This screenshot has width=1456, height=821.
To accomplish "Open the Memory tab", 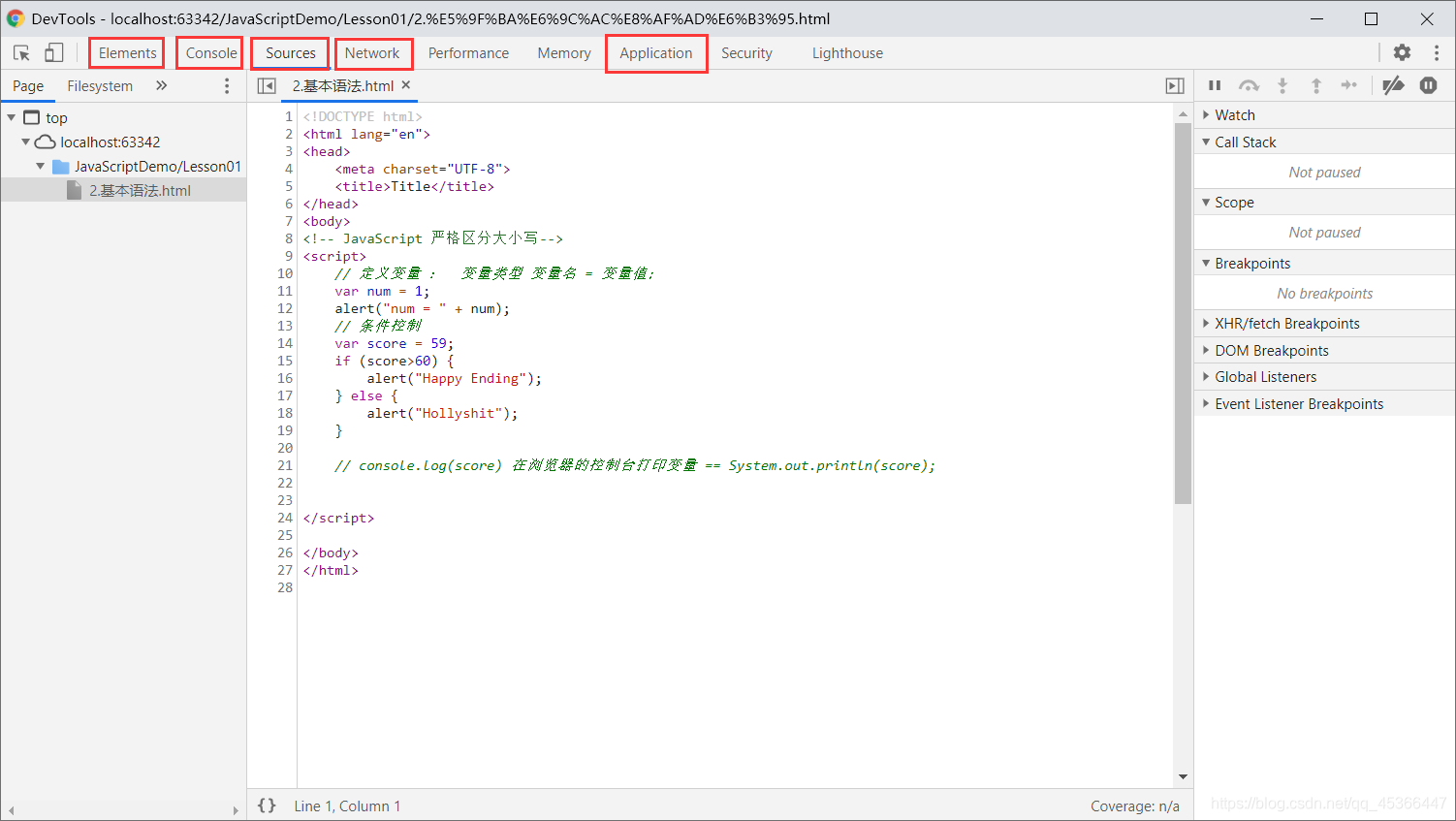I will click(x=564, y=53).
